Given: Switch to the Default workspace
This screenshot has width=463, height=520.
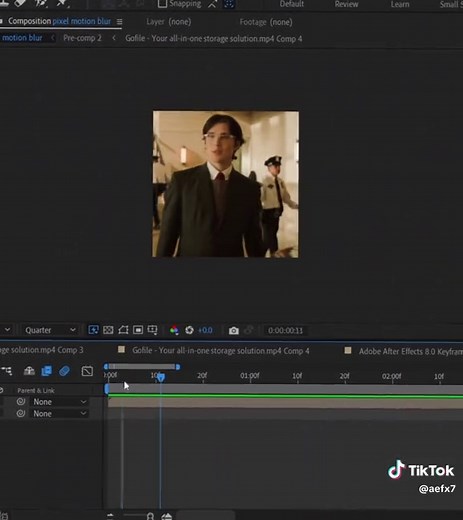Looking at the screenshot, I should click(291, 4).
